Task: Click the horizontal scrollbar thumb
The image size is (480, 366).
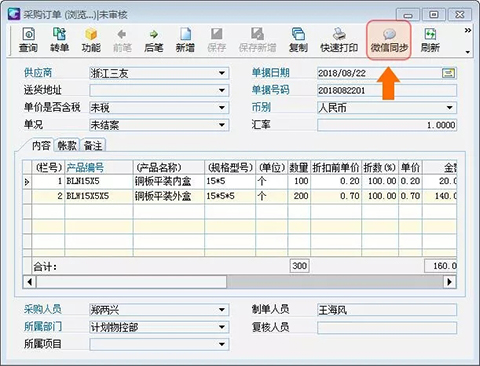Action: (x=132, y=282)
